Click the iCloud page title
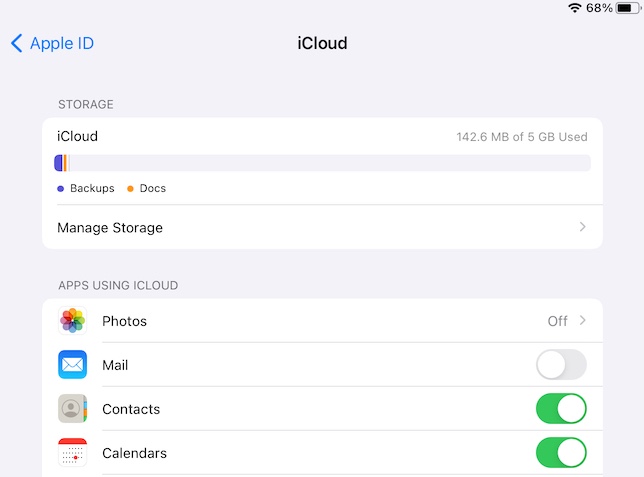Screen dimensions: 644x477 (322, 43)
